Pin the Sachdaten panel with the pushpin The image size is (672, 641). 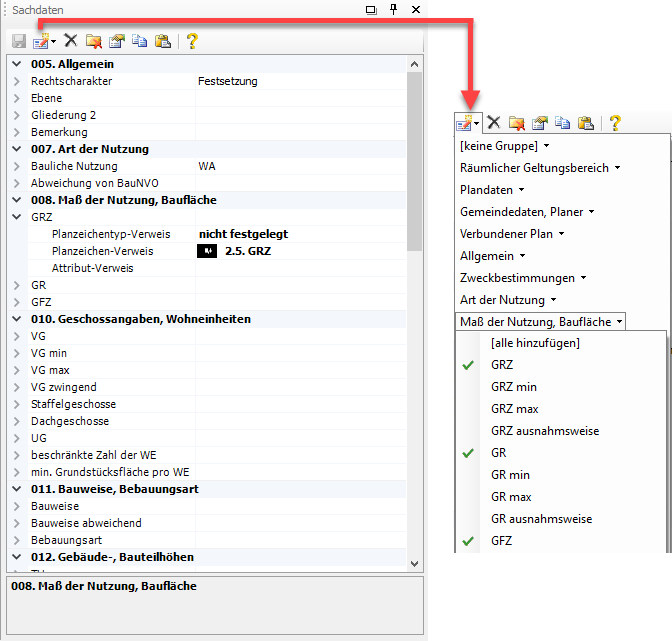coord(394,9)
